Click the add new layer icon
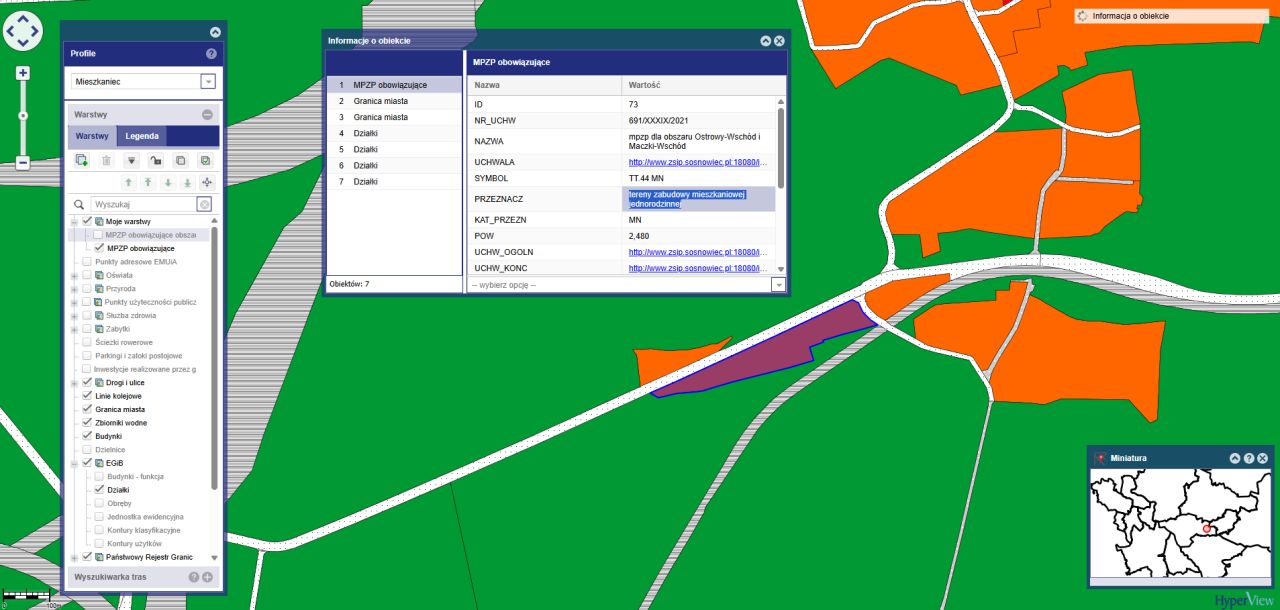 (82, 160)
